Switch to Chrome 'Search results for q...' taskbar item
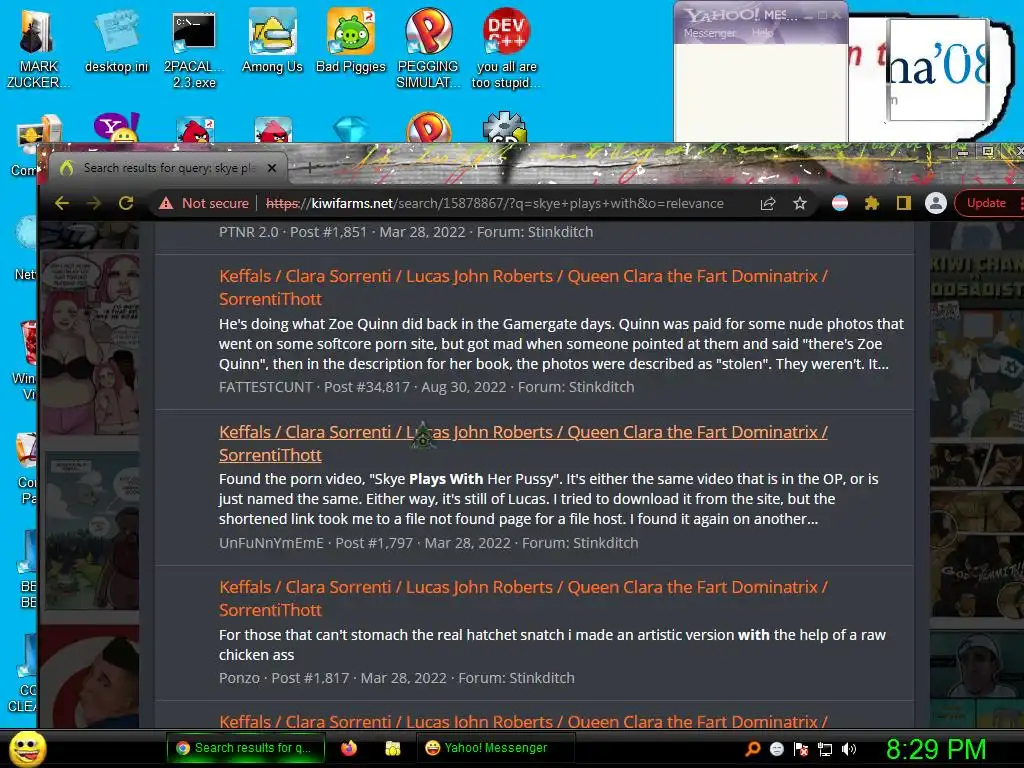The width and height of the screenshot is (1024, 768). 246,748
